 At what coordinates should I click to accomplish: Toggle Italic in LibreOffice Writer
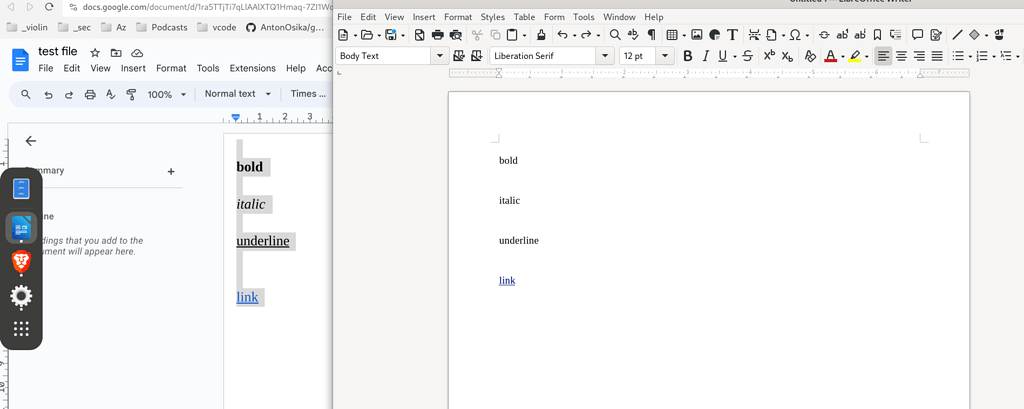[705, 56]
